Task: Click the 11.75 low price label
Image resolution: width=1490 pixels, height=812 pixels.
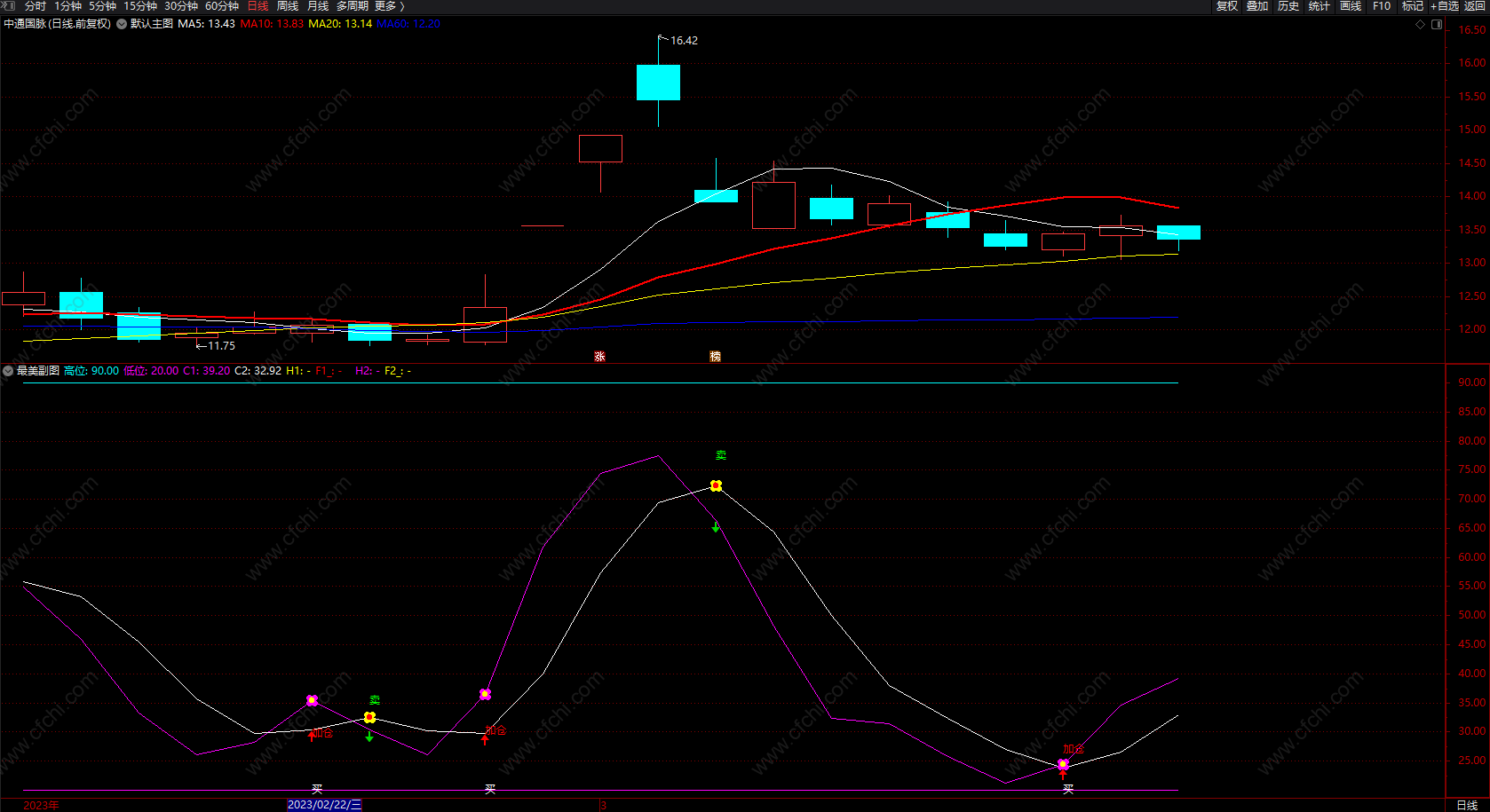Action: [221, 346]
